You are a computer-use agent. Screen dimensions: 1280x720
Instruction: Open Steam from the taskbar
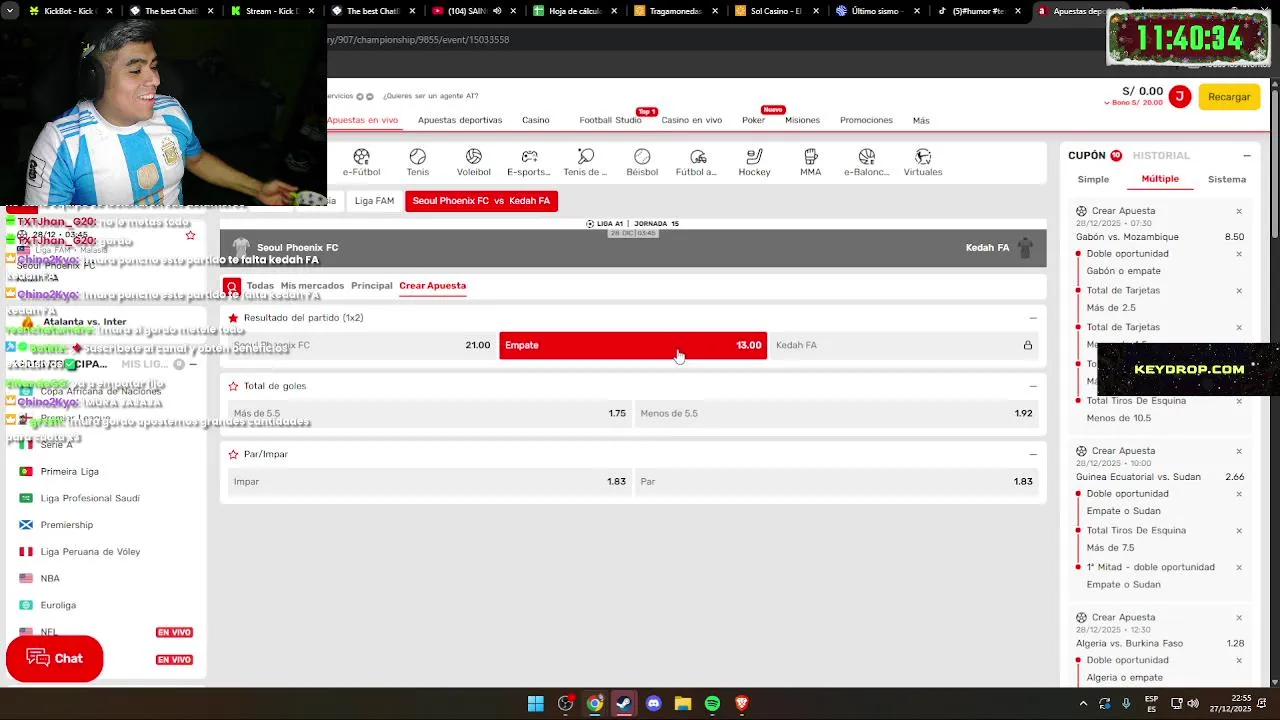[624, 704]
